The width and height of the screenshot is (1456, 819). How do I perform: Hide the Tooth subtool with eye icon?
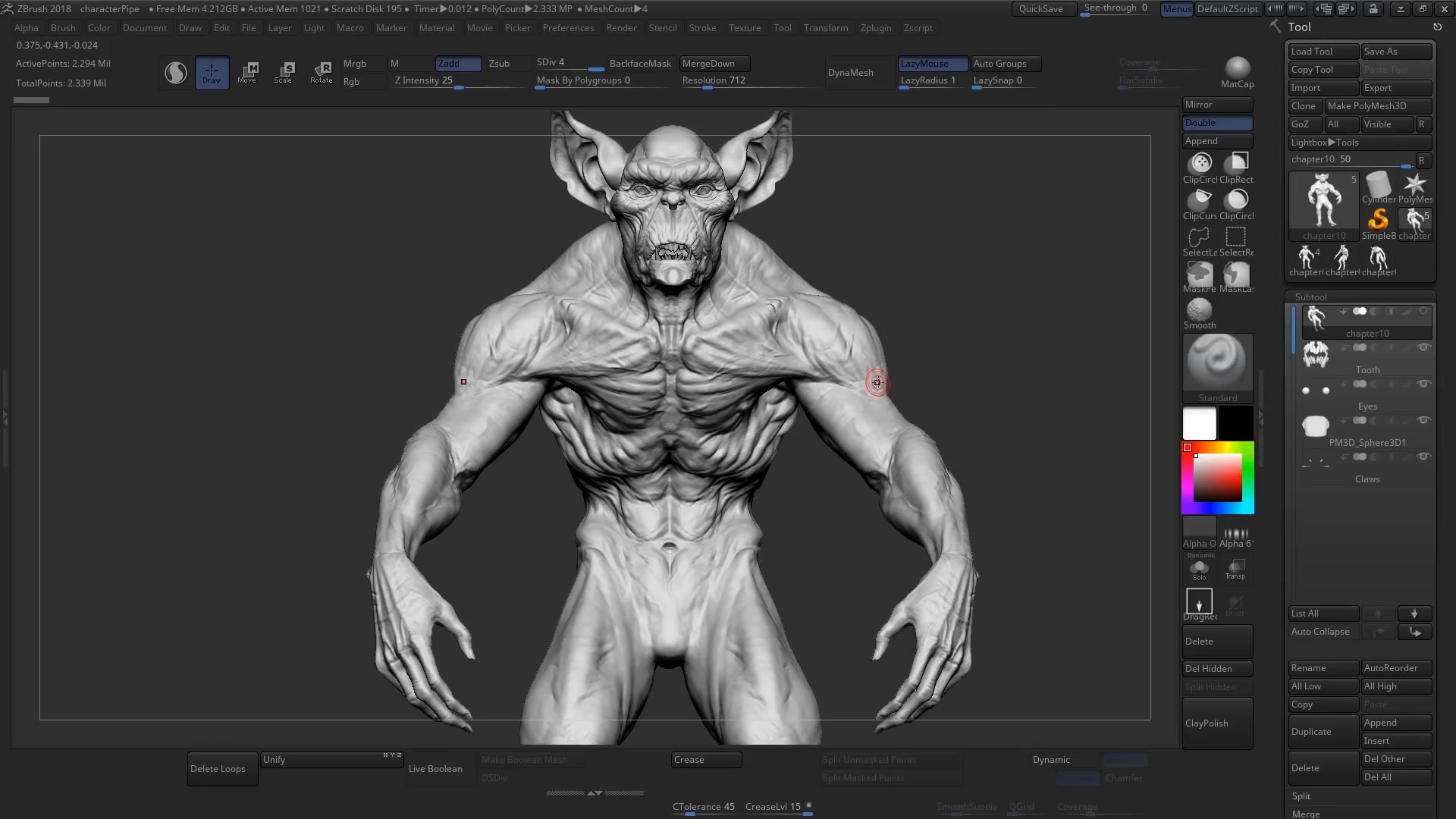pos(1424,347)
